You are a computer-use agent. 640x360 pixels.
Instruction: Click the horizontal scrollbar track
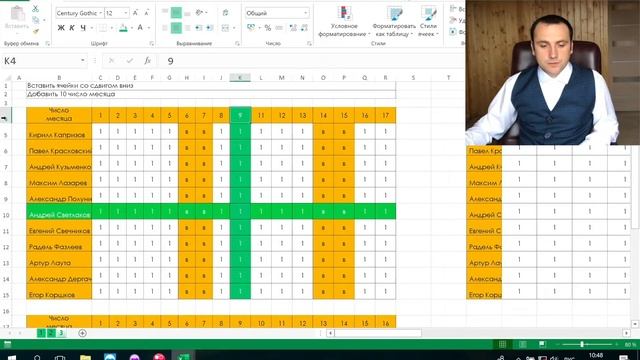pyautogui.click(x=478, y=333)
